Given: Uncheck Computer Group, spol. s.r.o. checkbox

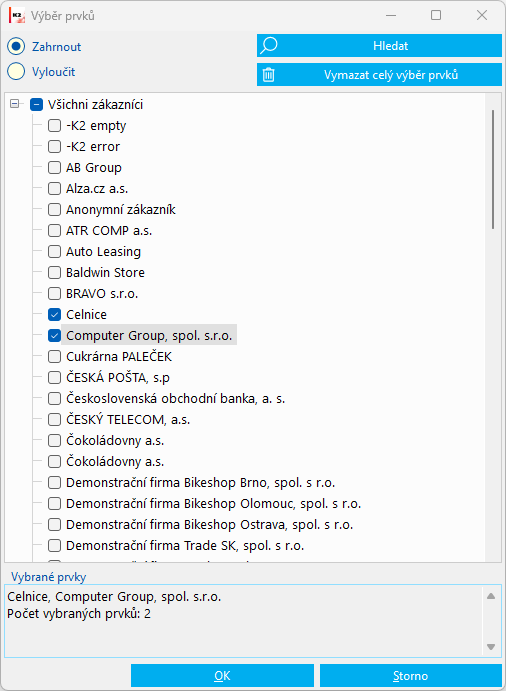Looking at the screenshot, I should point(54,336).
